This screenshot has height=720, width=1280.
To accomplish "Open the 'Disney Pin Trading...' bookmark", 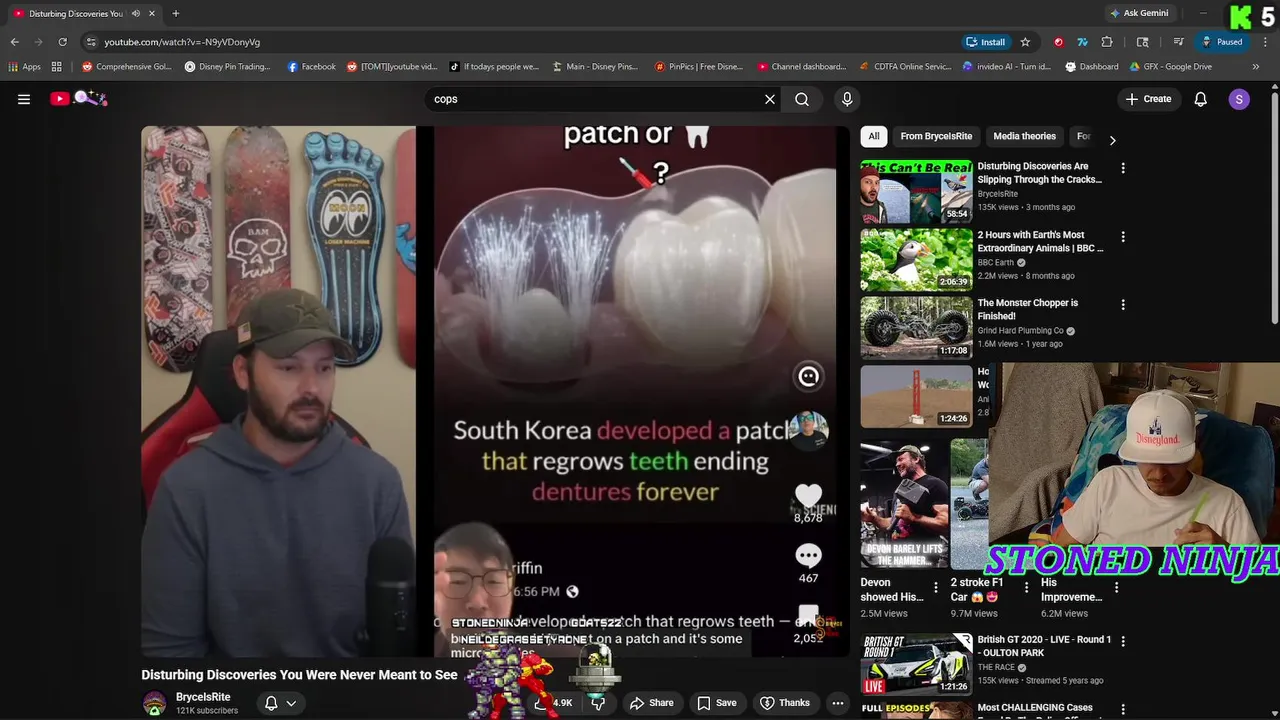I will (x=227, y=67).
